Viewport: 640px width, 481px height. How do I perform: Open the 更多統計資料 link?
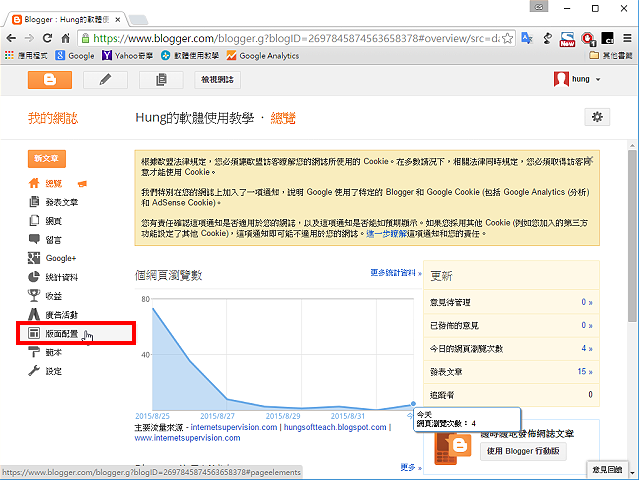(x=396, y=273)
